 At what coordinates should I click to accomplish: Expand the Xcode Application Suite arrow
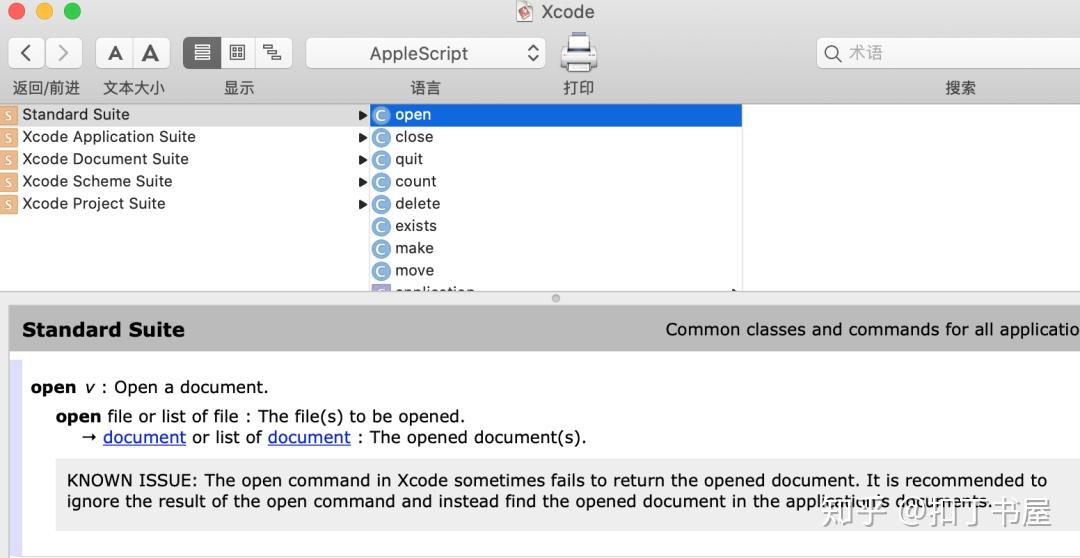pyautogui.click(x=363, y=137)
